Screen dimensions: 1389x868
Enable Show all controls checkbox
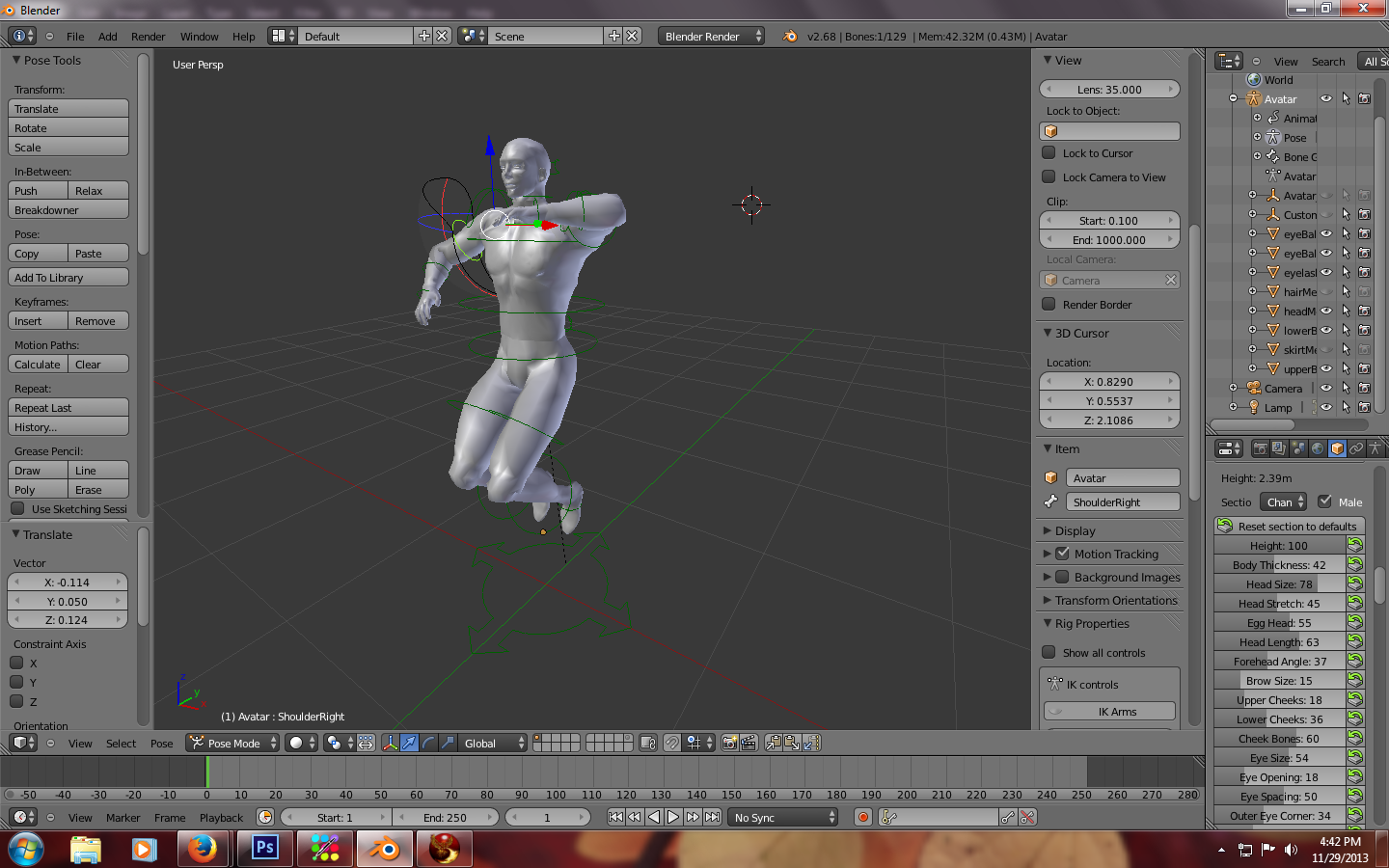pyautogui.click(x=1049, y=652)
